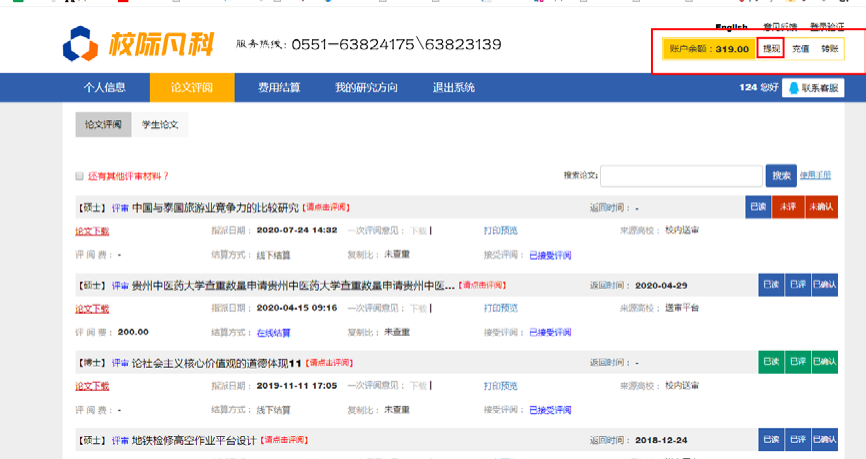Image resolution: width=866 pixels, height=459 pixels.
Task: Click the 校际凡科 logo icon
Action: tap(80, 45)
